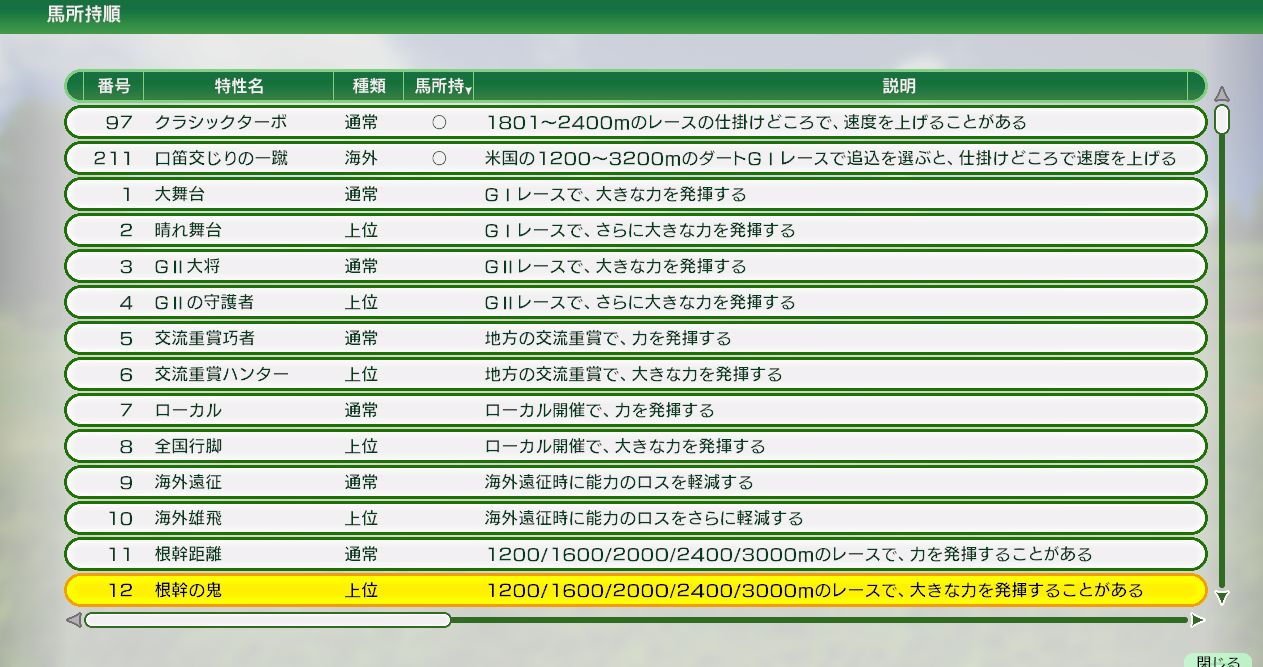The height and width of the screenshot is (667, 1263).
Task: Click the left arrow of the horizontal scrollbar
Action: click(x=72, y=621)
